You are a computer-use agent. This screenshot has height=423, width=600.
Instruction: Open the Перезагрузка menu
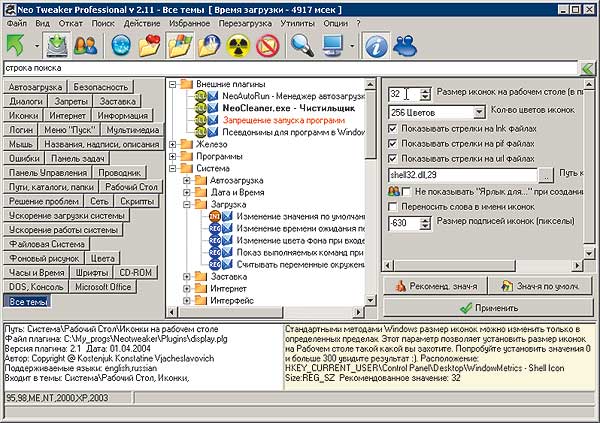pyautogui.click(x=245, y=23)
